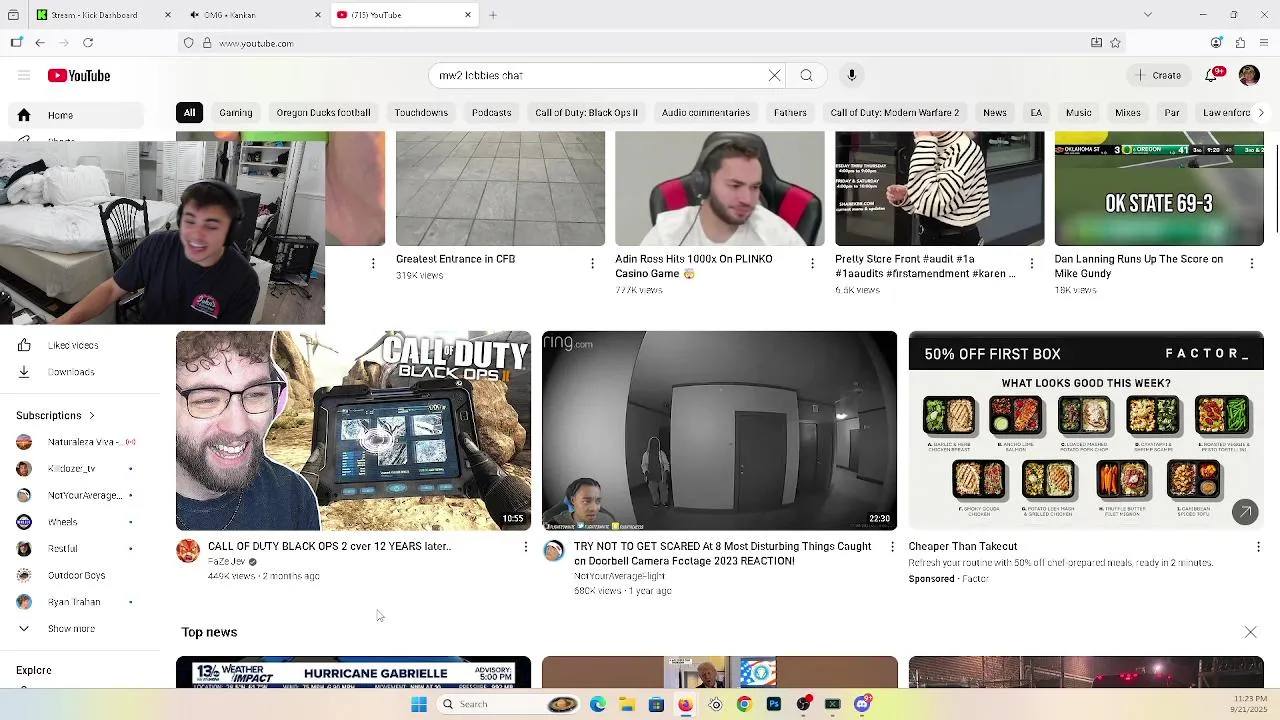
Task: Open Google Chrome from the taskbar
Action: click(x=744, y=704)
